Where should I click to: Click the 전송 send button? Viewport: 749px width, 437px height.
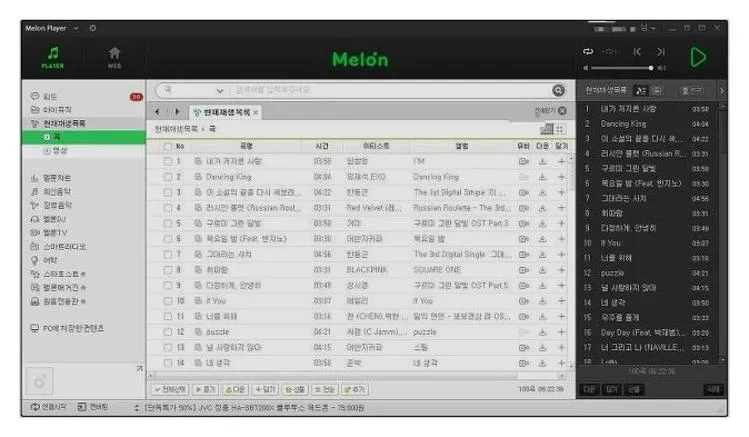tap(324, 389)
